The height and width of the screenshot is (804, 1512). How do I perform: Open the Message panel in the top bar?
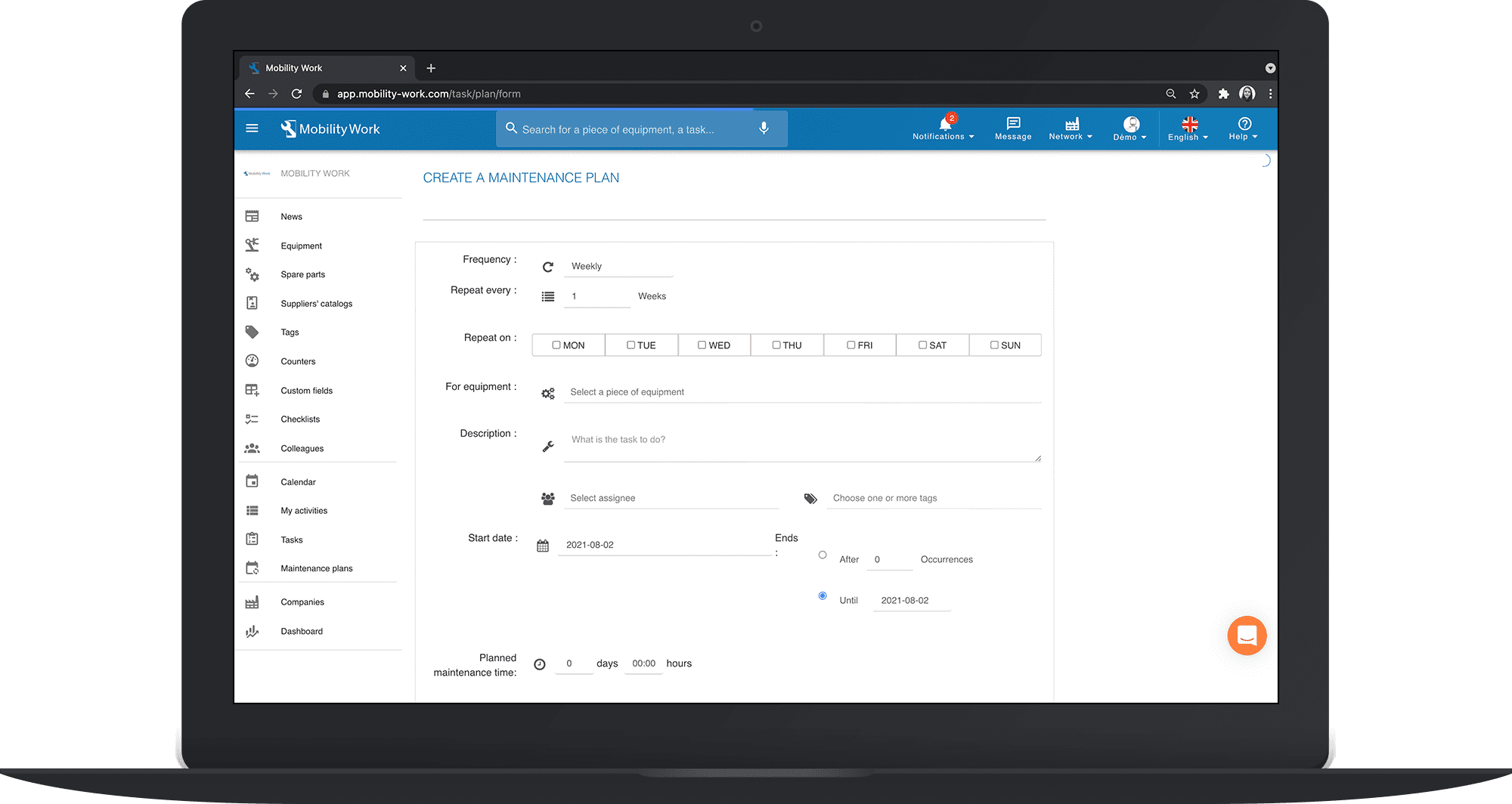pyautogui.click(x=1012, y=128)
